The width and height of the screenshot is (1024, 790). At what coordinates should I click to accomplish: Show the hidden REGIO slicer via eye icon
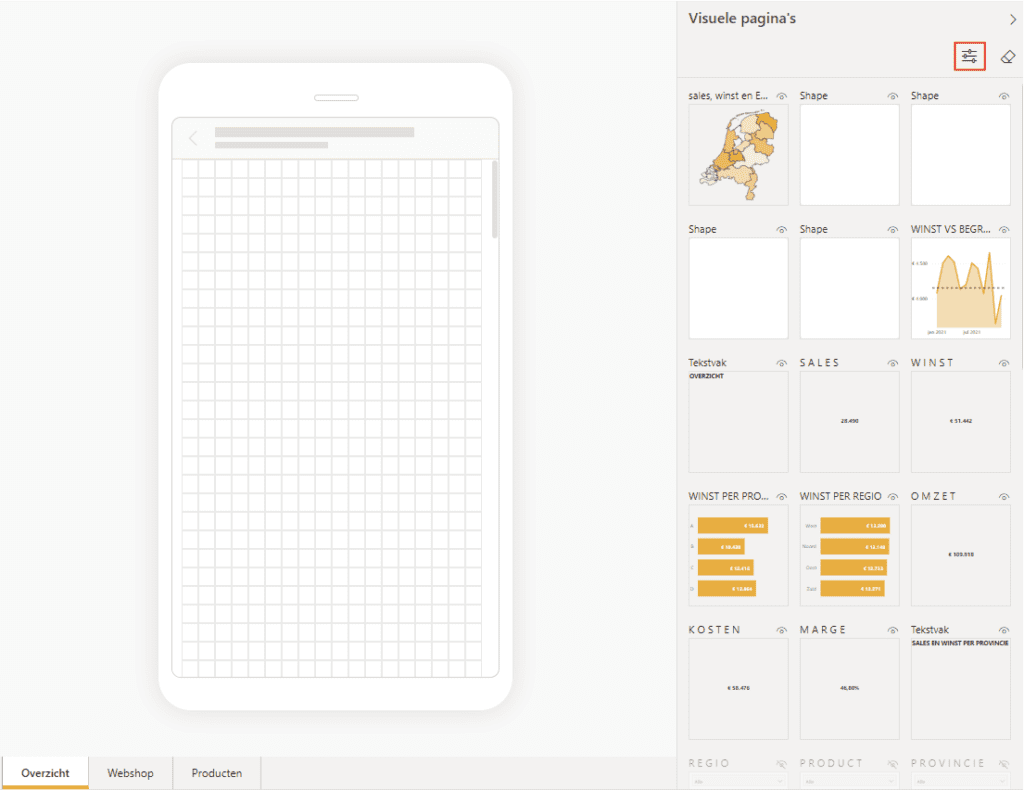[781, 764]
